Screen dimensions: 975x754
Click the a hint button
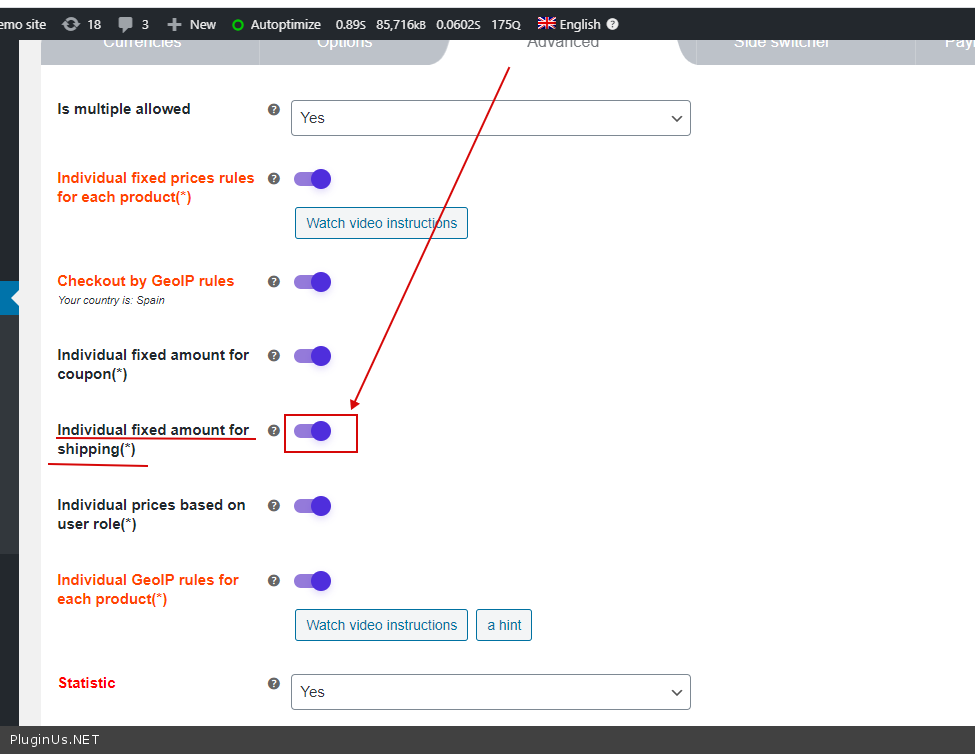(504, 625)
